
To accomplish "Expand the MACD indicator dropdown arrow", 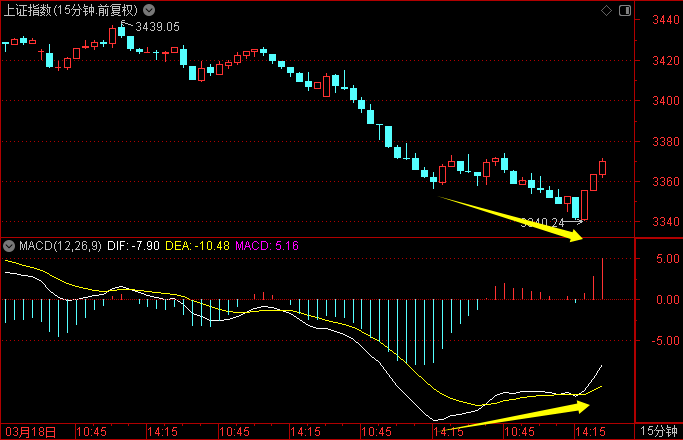I will pos(7,245).
